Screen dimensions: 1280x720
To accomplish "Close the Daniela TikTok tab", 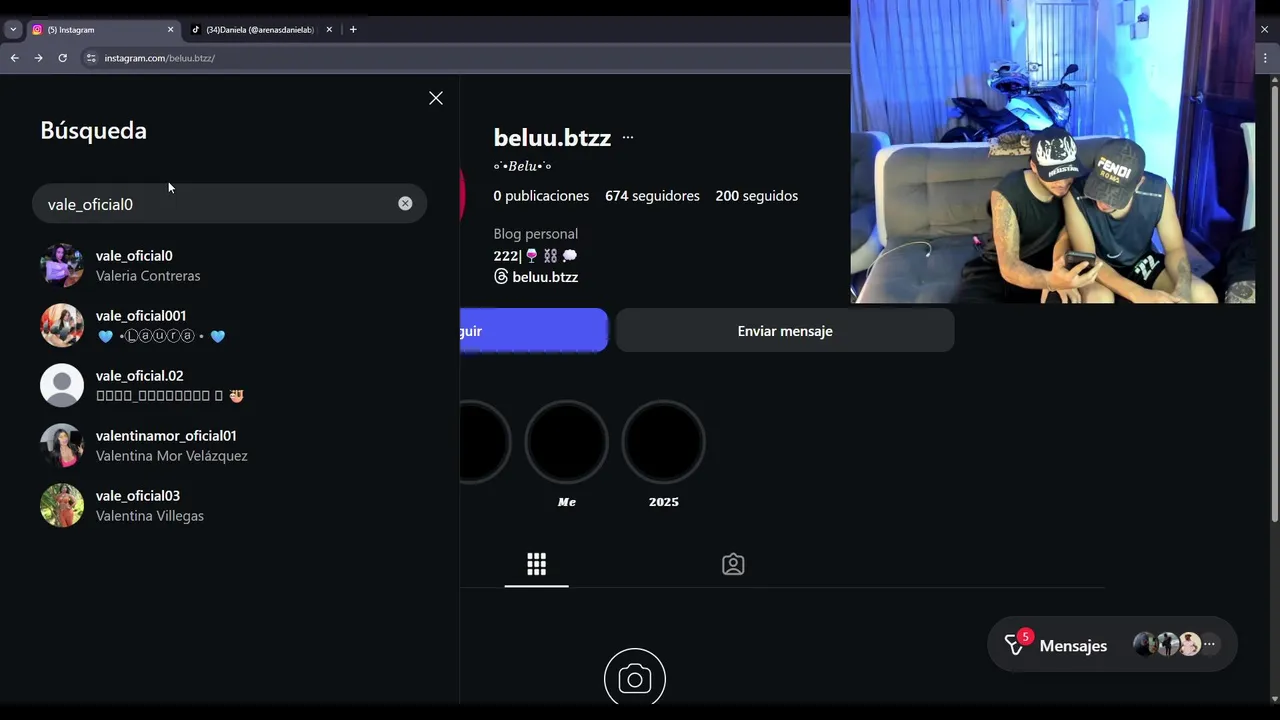I will (x=329, y=30).
